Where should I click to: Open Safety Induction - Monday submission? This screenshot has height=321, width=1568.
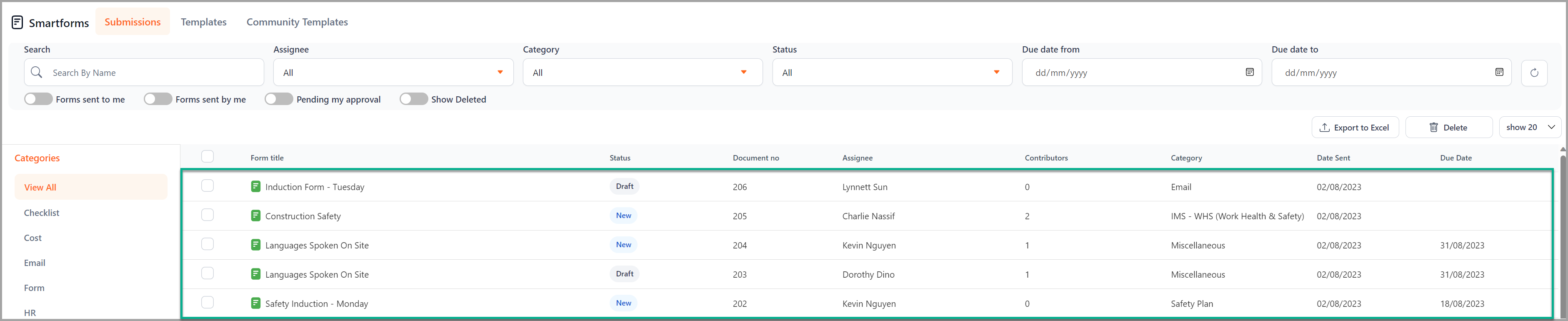coord(317,303)
